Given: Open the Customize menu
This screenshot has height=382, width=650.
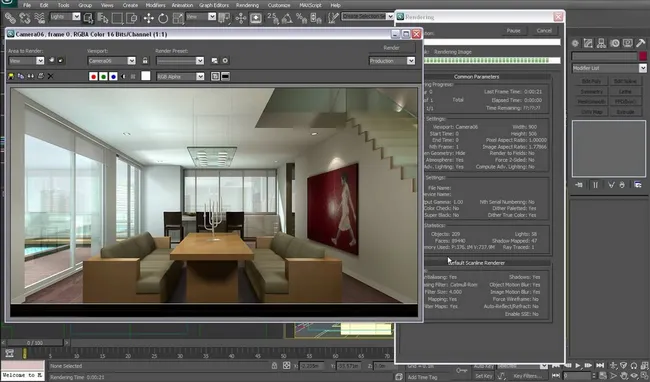Looking at the screenshot, I should [279, 5].
